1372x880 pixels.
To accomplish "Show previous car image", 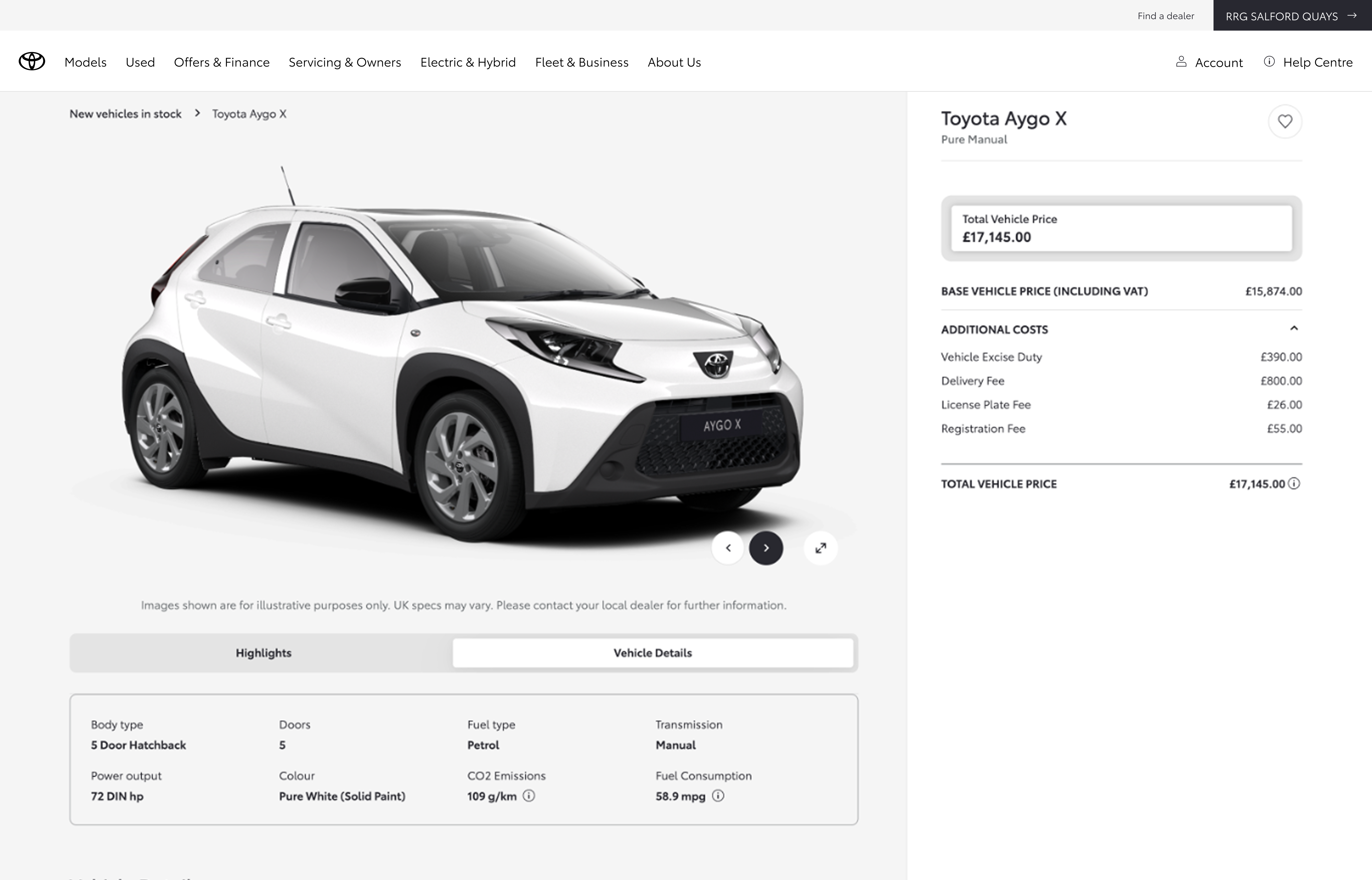I will 728,548.
